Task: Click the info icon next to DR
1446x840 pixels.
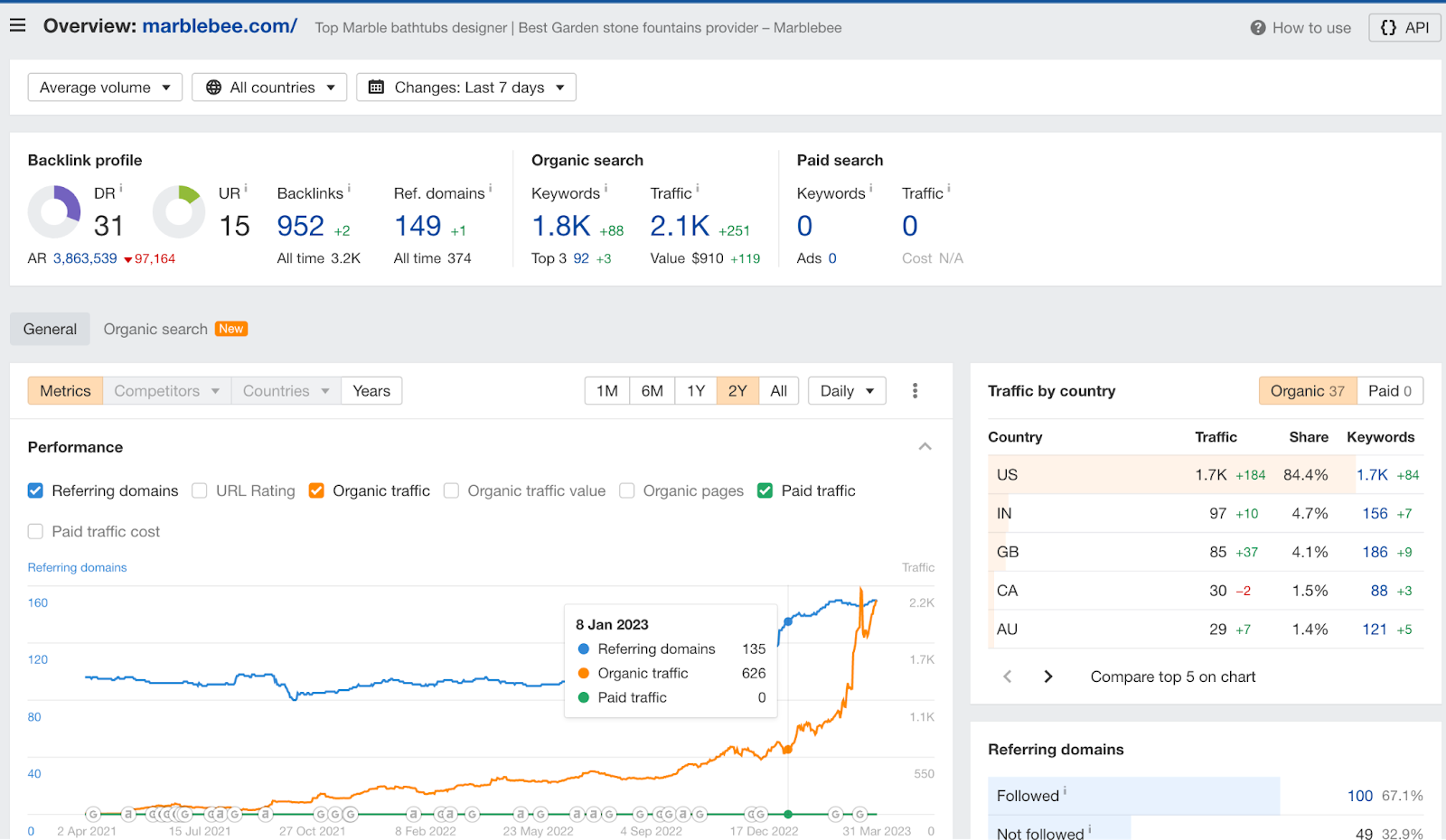Action: point(121,189)
